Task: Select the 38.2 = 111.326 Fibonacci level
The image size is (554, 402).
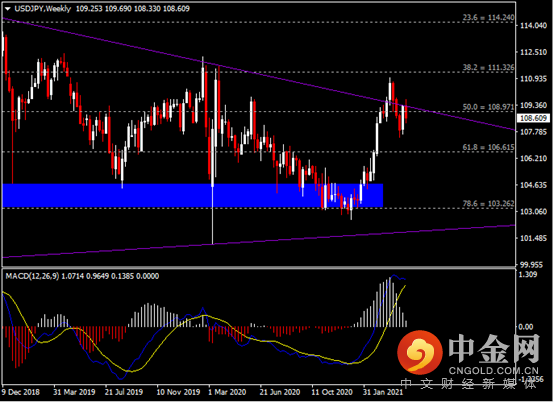Action: coord(488,67)
